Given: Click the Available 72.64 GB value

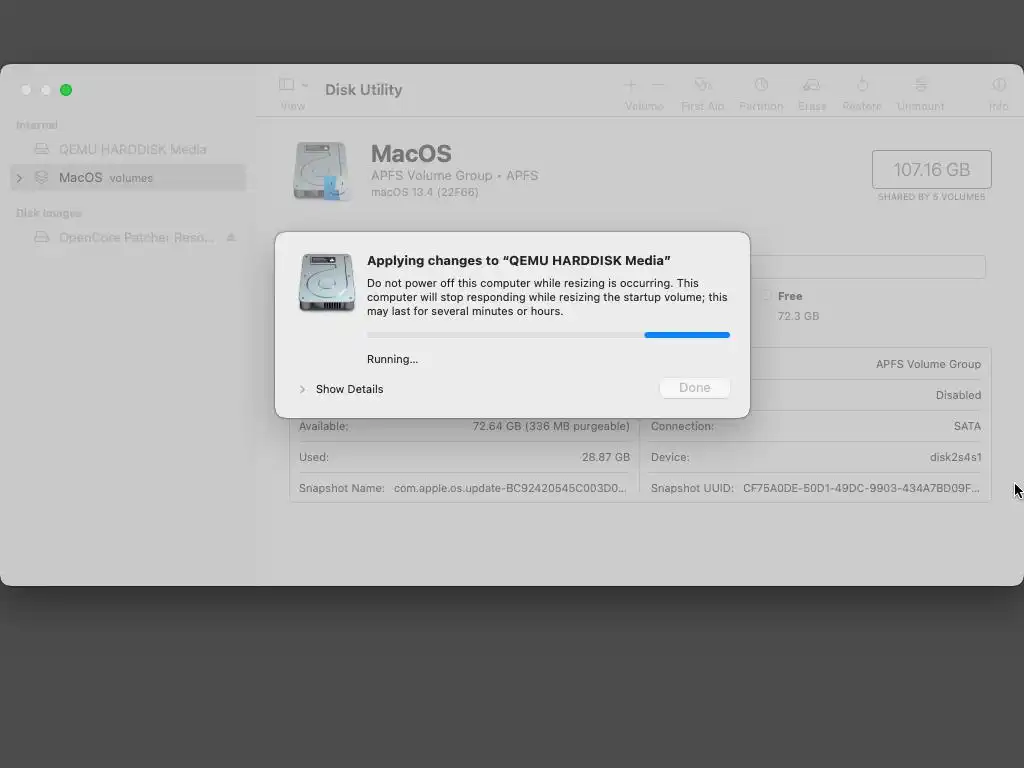Looking at the screenshot, I should click(551, 426).
